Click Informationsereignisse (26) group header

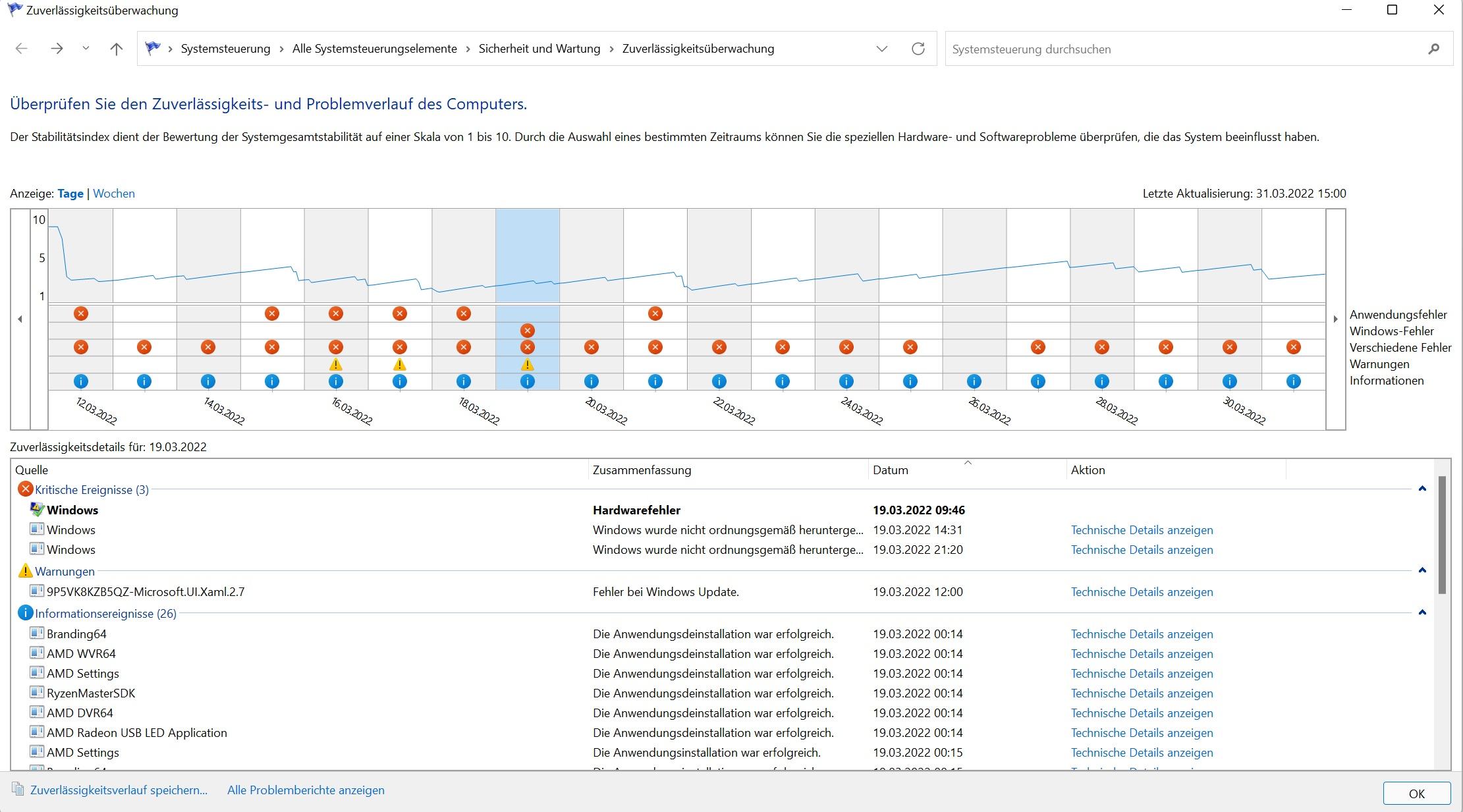click(105, 614)
